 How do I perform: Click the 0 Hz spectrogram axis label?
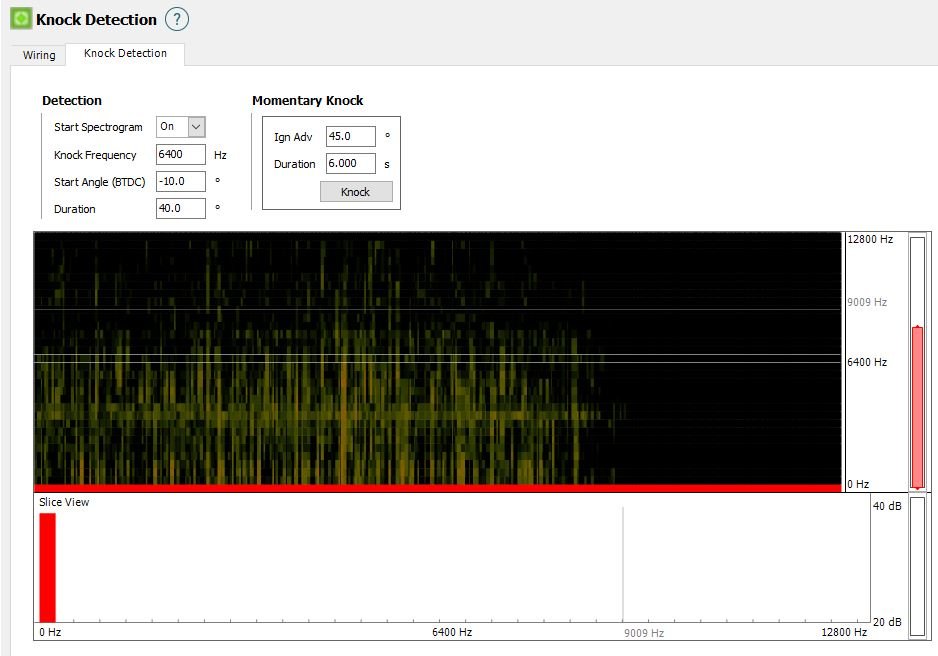coord(858,484)
